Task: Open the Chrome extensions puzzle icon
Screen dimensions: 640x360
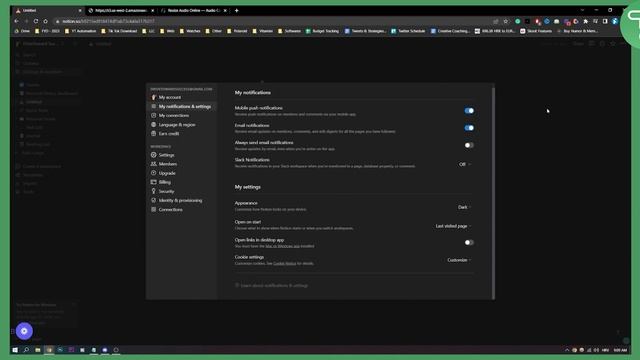Action: click(586, 21)
